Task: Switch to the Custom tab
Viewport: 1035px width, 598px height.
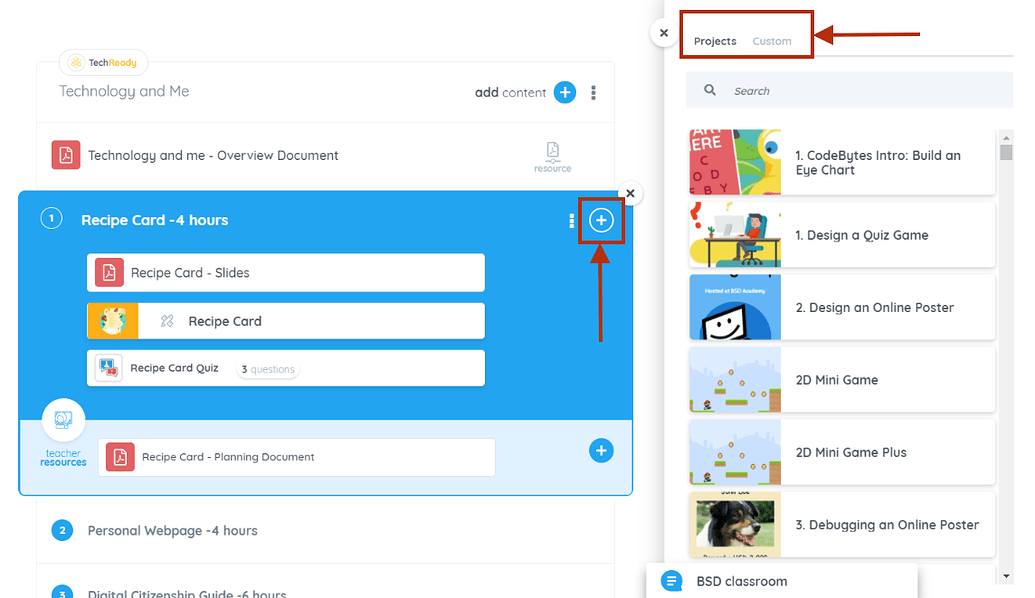Action: coord(771,41)
